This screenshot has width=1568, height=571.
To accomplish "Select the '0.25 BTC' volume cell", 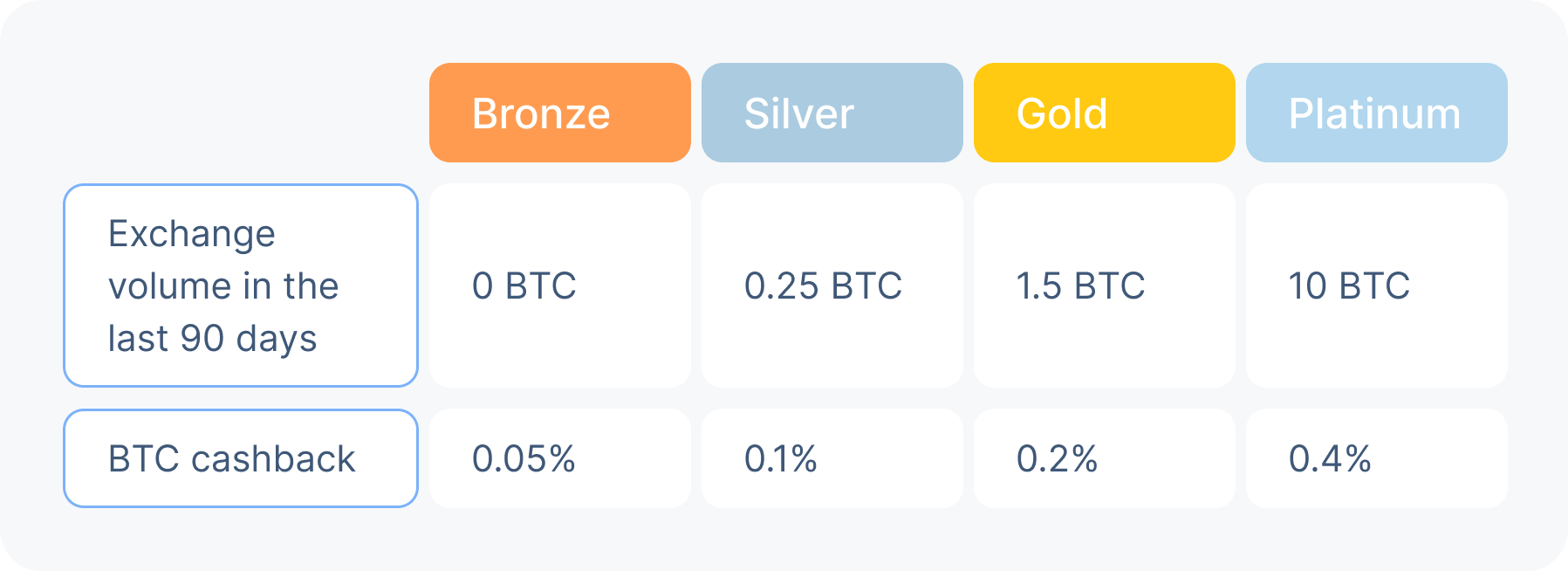I will [832, 285].
